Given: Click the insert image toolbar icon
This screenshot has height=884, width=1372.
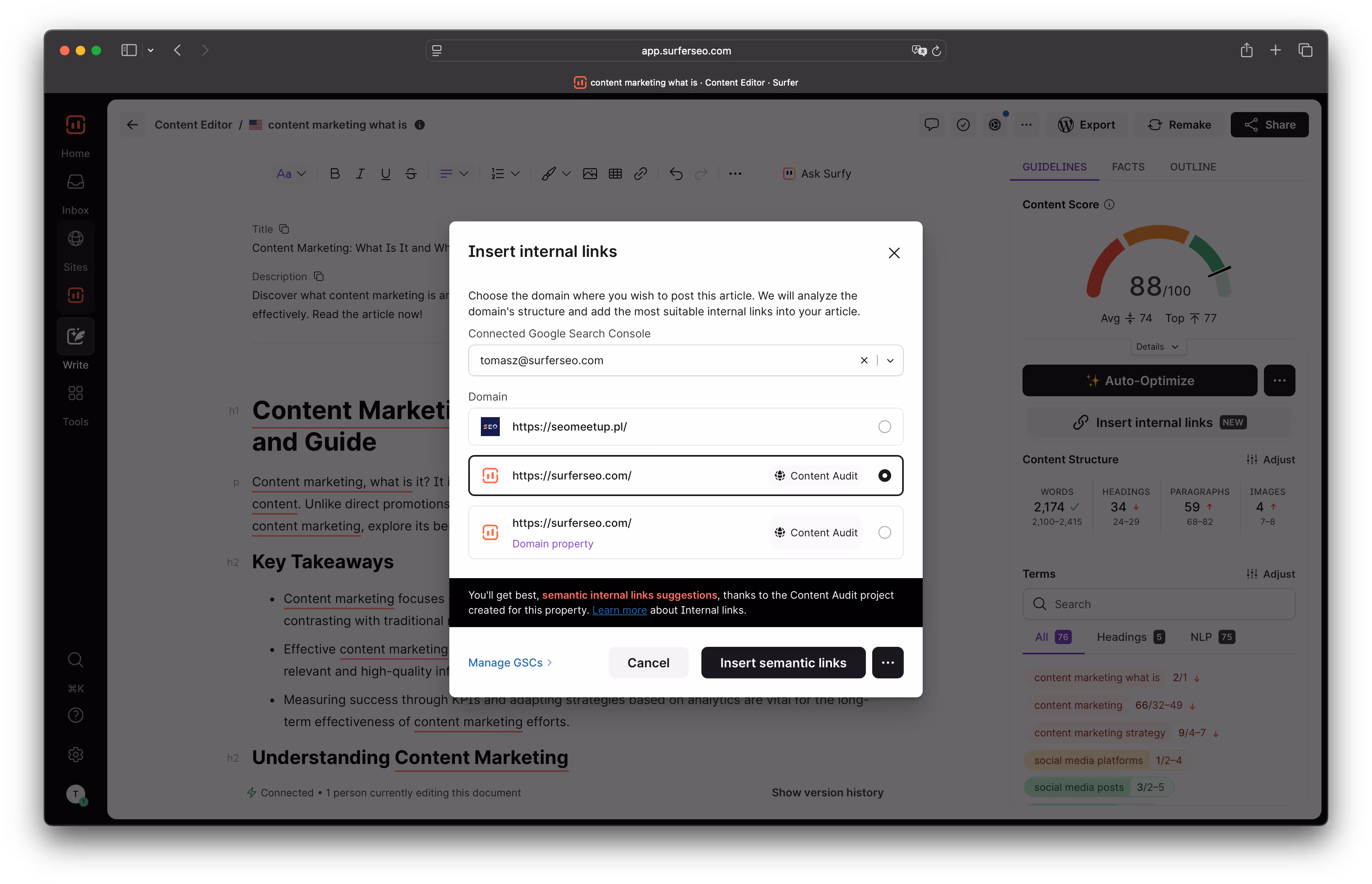Looking at the screenshot, I should (x=590, y=173).
